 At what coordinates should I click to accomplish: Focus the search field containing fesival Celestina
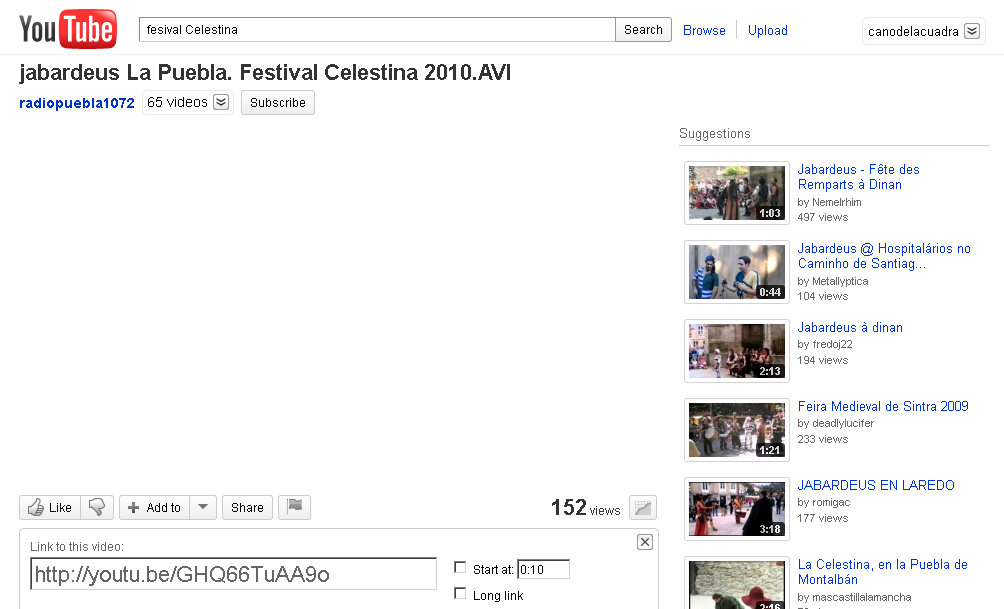click(x=377, y=29)
